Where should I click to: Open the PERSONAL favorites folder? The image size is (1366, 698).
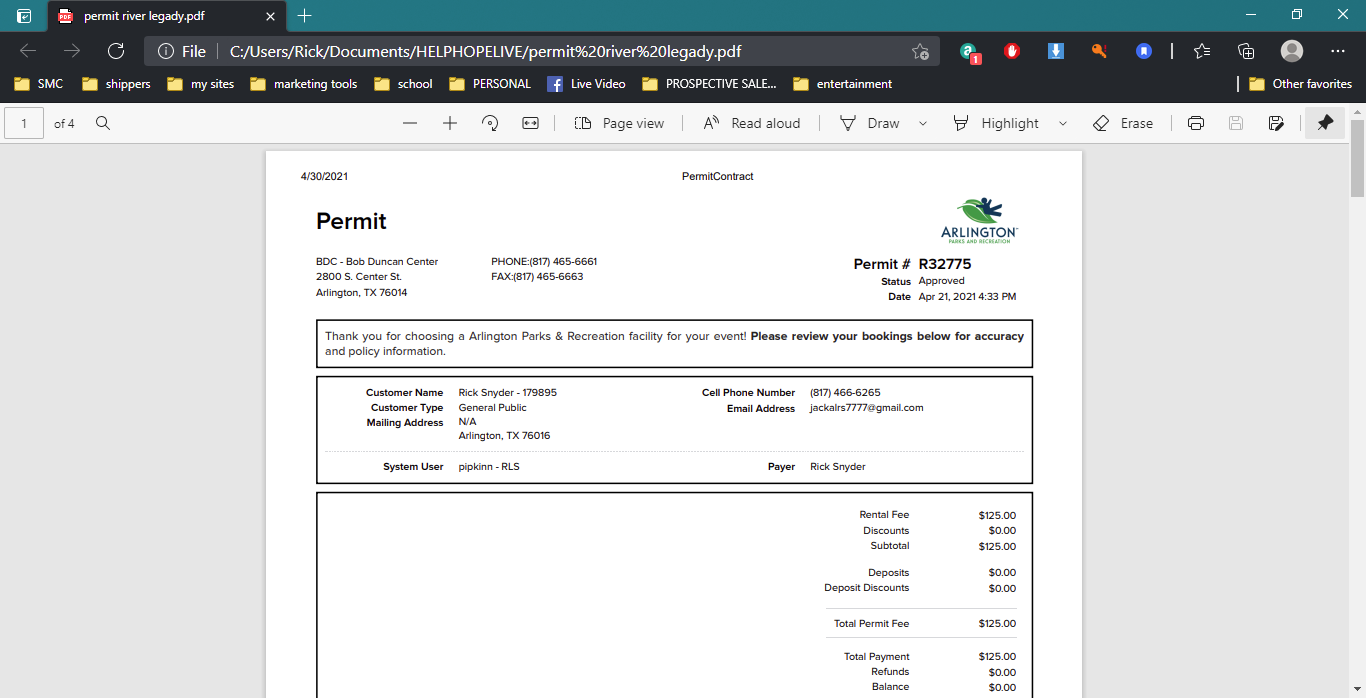point(489,84)
